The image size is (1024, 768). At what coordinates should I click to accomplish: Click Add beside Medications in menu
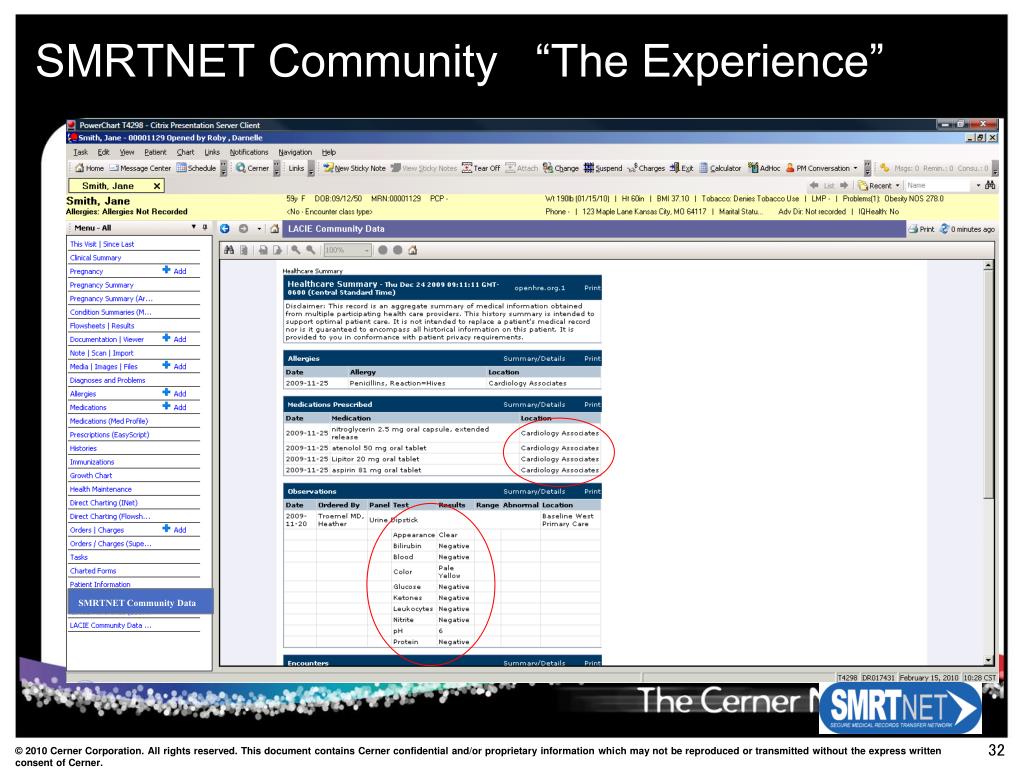174,407
